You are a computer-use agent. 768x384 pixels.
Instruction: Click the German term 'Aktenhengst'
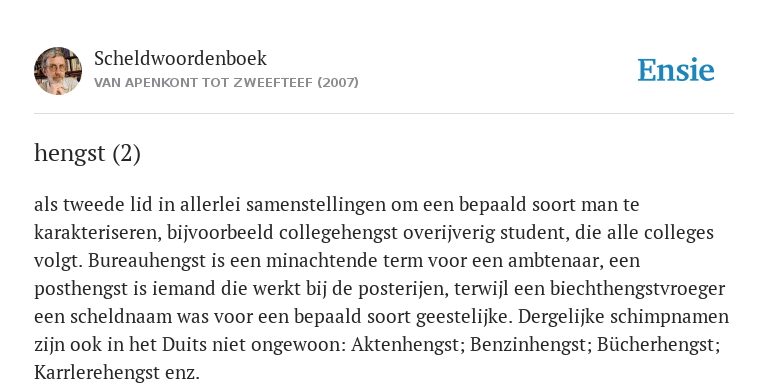point(408,345)
